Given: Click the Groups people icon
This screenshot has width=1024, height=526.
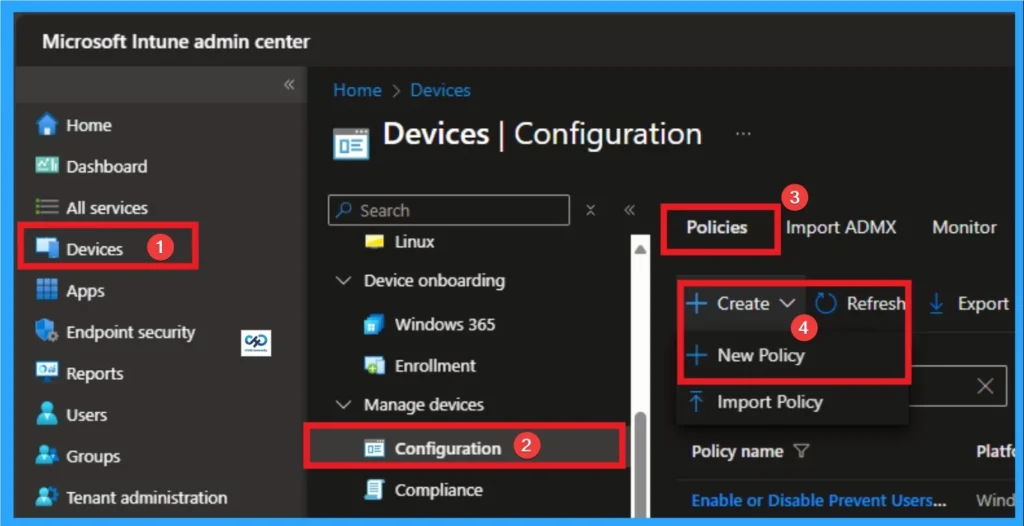Looking at the screenshot, I should click(47, 456).
